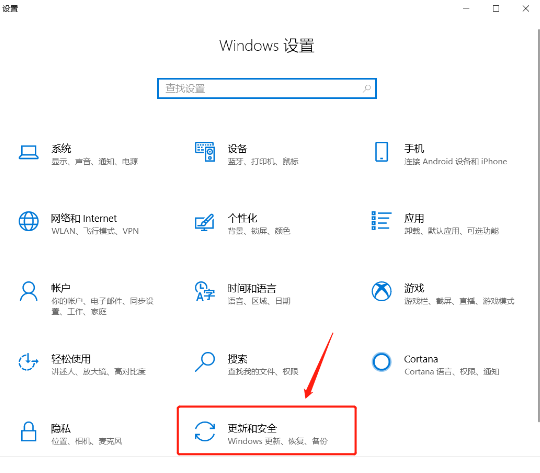Open the 手机 phone icon
This screenshot has width=540, height=473.
[381, 152]
